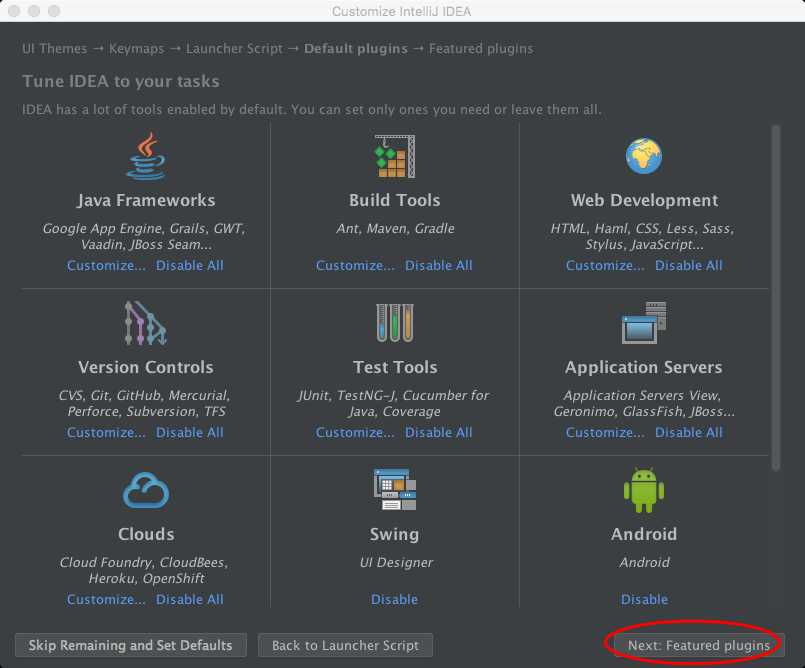Select Keymaps breadcrumb step
The height and width of the screenshot is (668, 805).
137,49
